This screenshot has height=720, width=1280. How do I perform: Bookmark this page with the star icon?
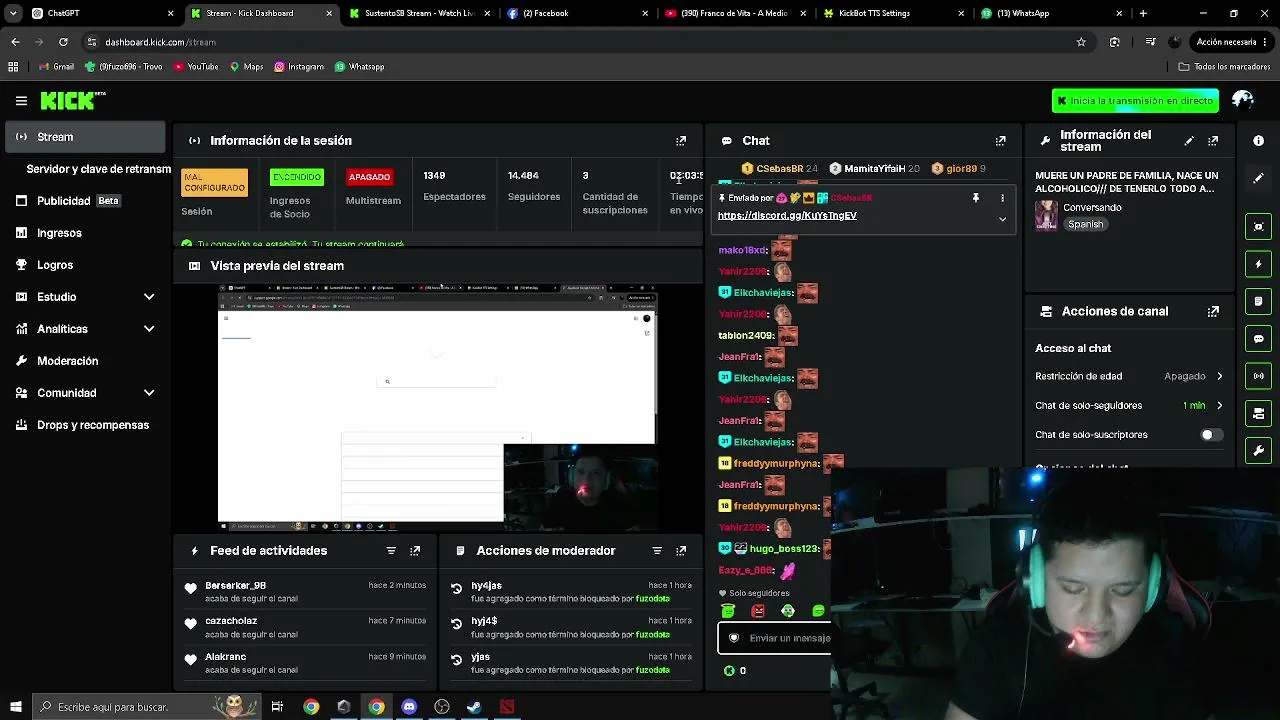click(x=1081, y=42)
